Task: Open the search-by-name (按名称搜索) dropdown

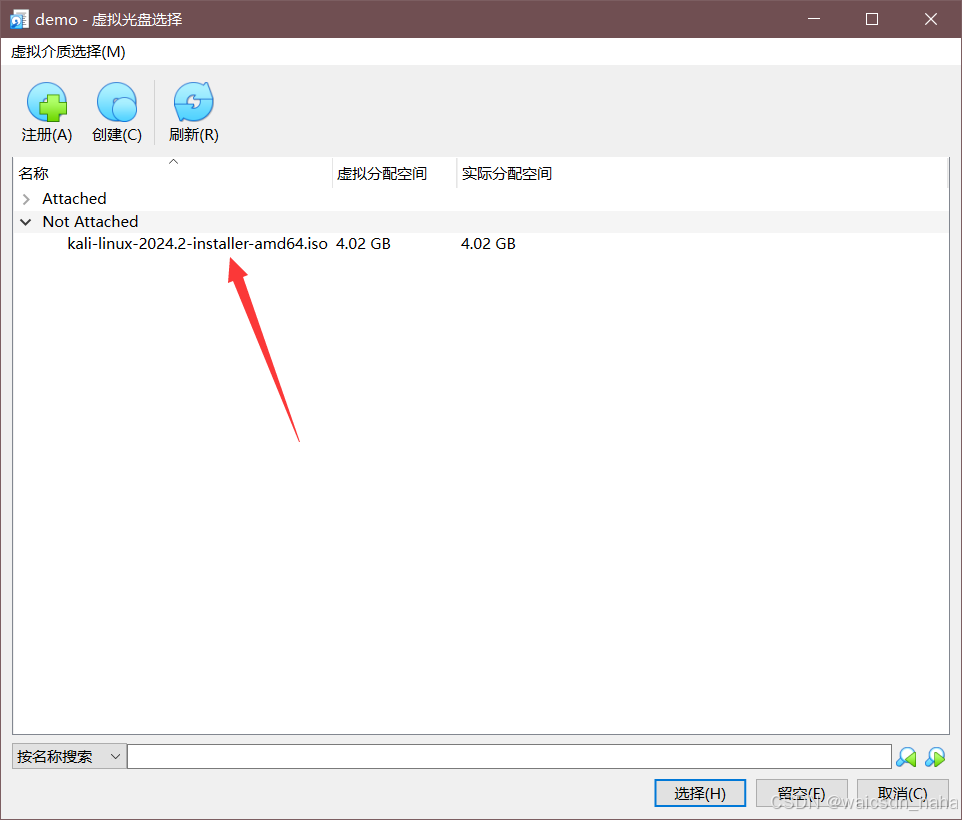Action: (x=69, y=757)
